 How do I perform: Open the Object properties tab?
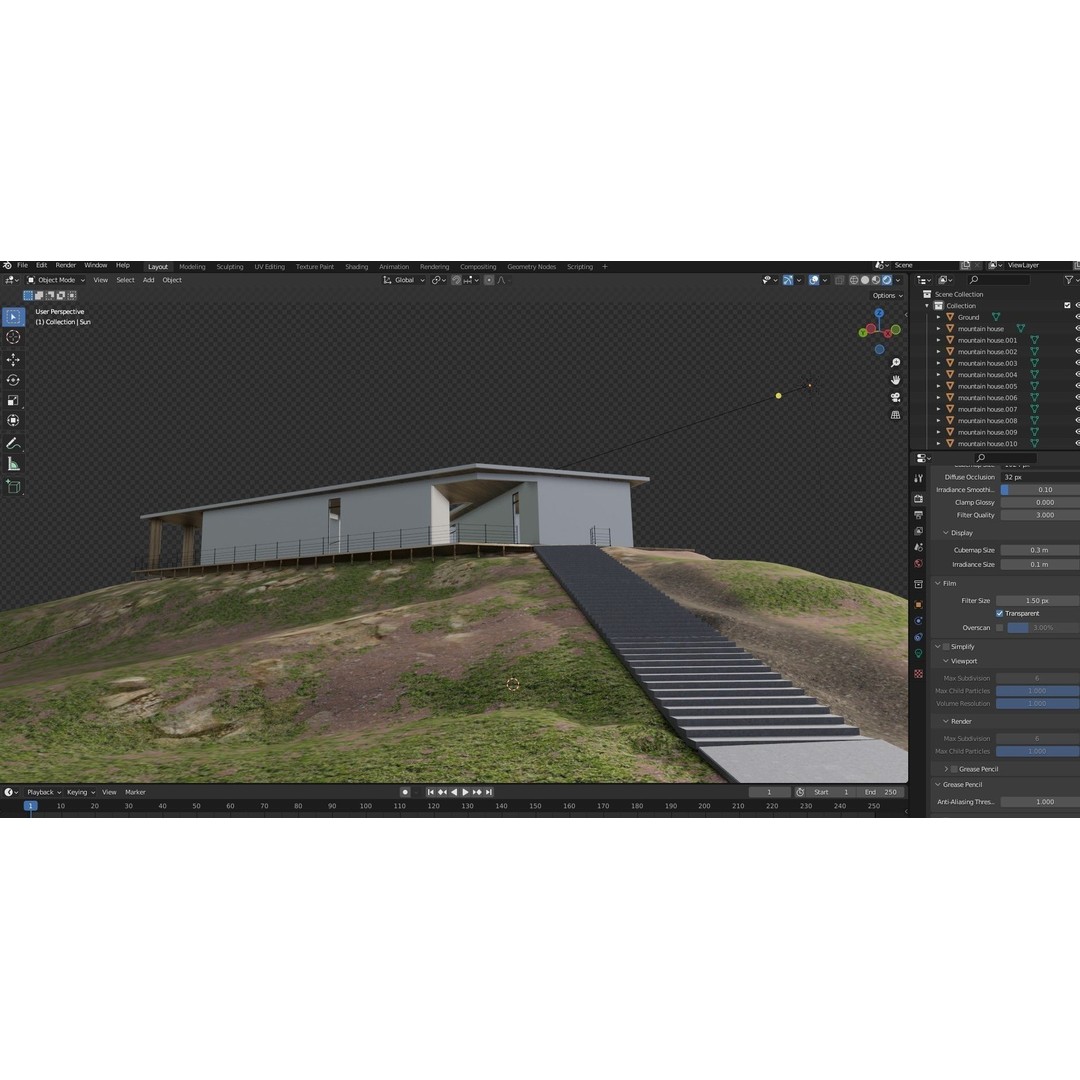[918, 604]
